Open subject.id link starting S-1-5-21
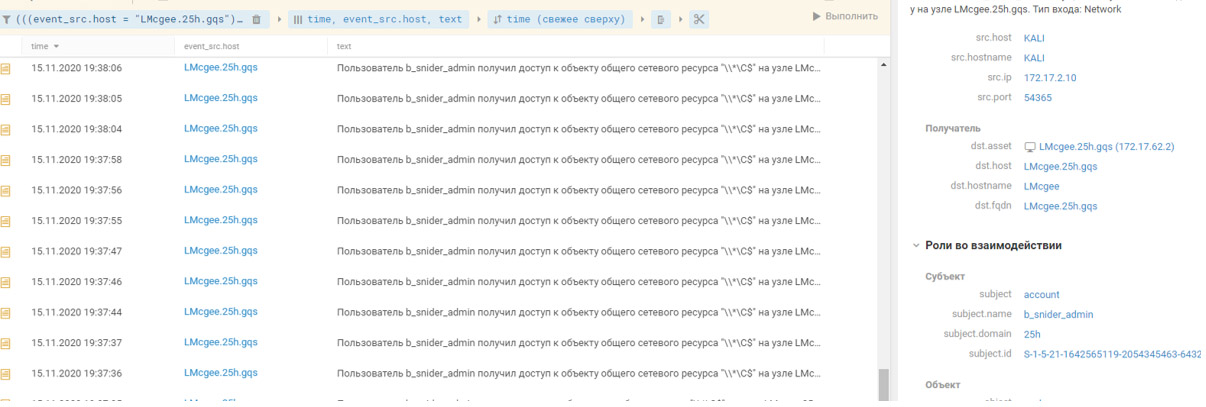This screenshot has width=1206, height=407. (1112, 355)
